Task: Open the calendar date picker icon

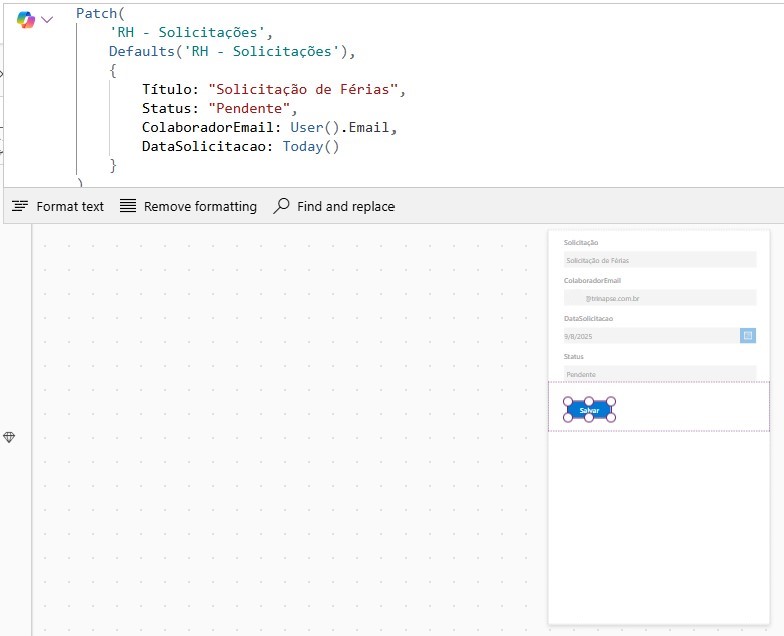Action: (748, 336)
